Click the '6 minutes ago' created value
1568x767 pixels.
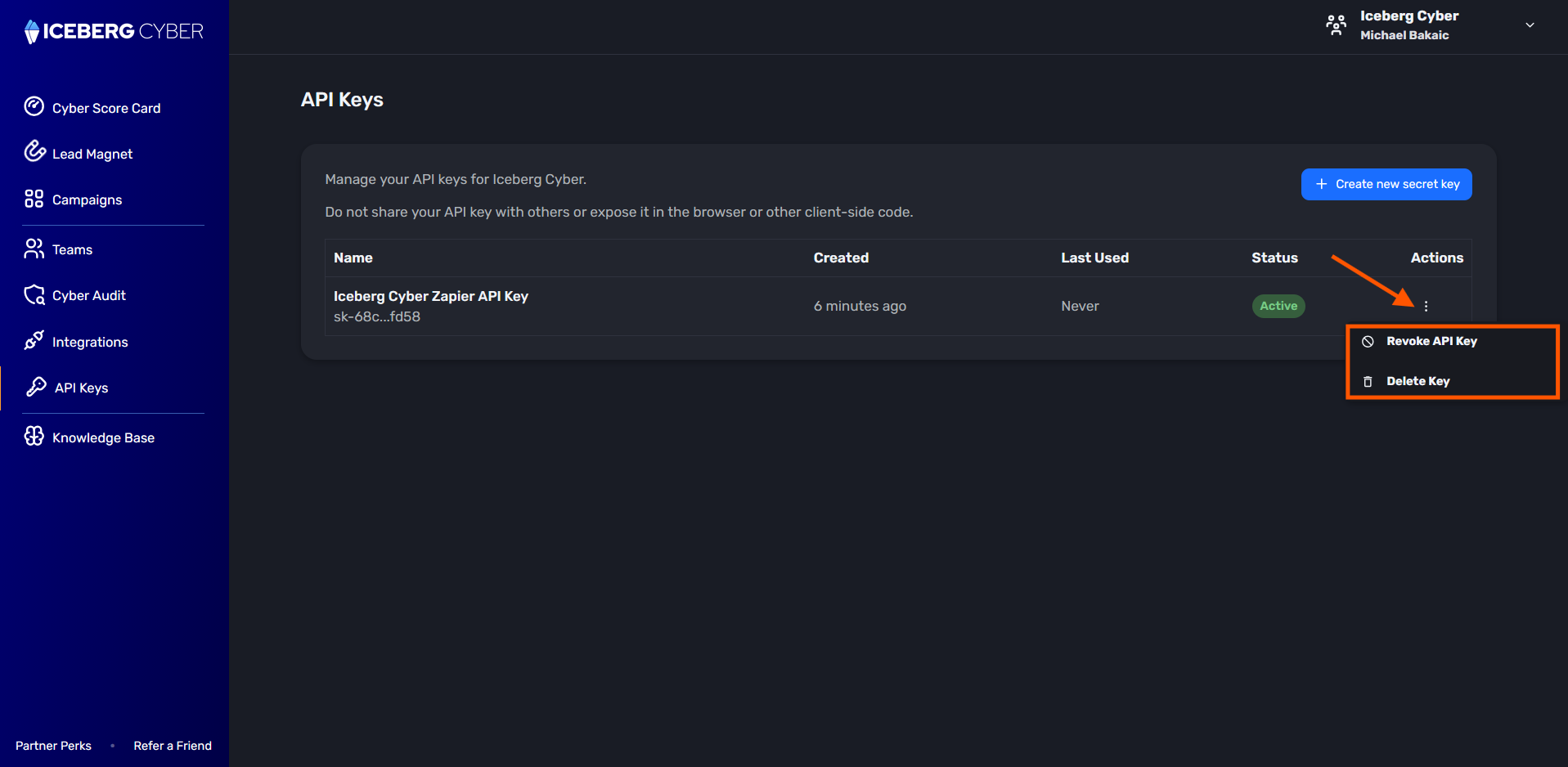pos(860,306)
